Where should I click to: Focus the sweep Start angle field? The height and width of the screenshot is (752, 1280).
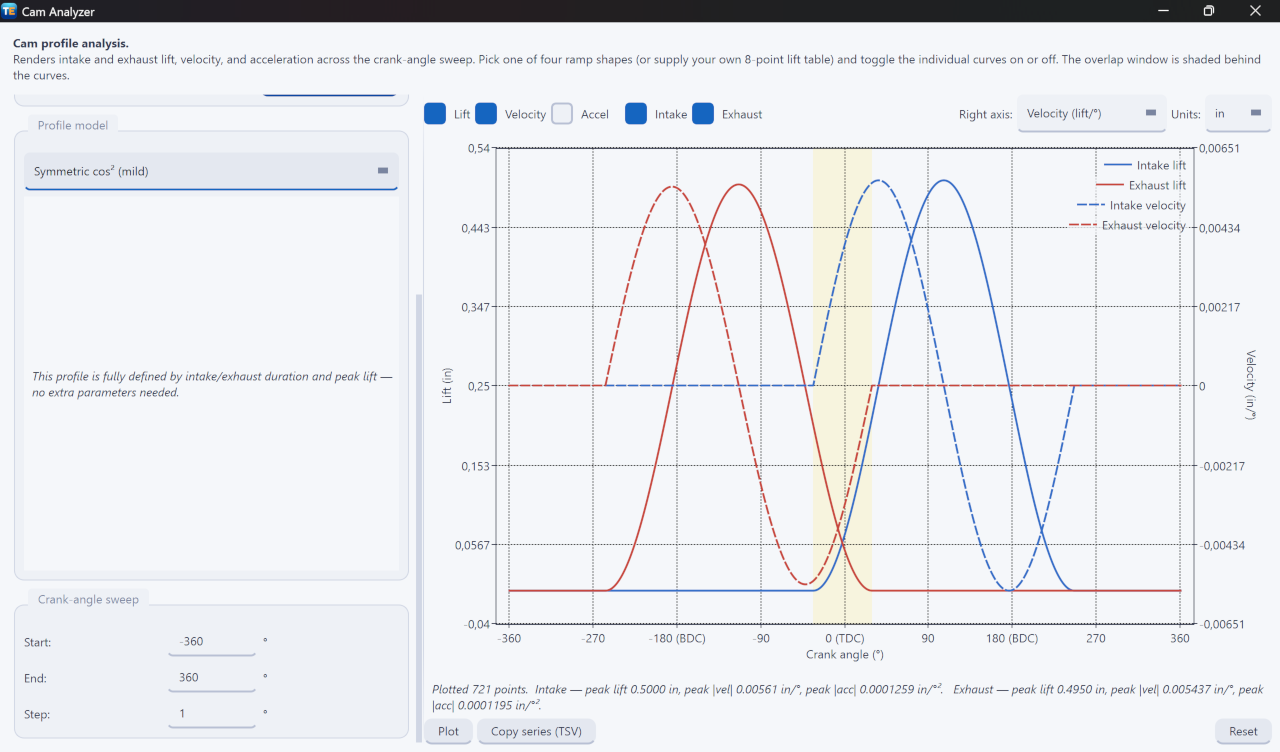tap(212, 642)
